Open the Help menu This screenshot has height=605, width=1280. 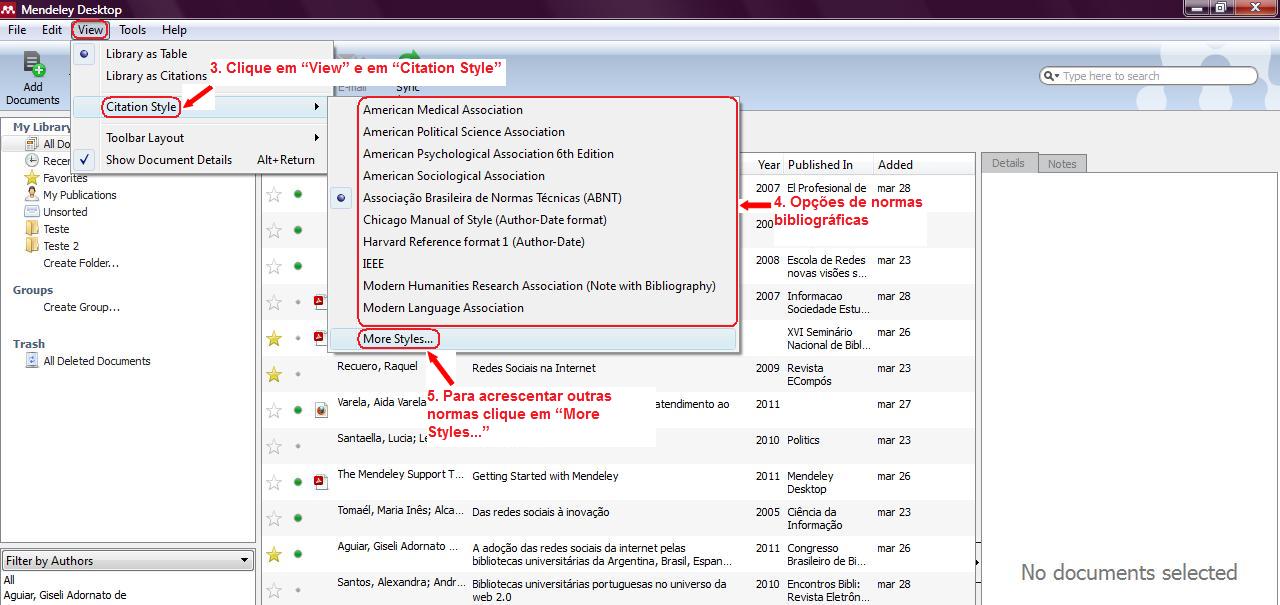tap(174, 30)
